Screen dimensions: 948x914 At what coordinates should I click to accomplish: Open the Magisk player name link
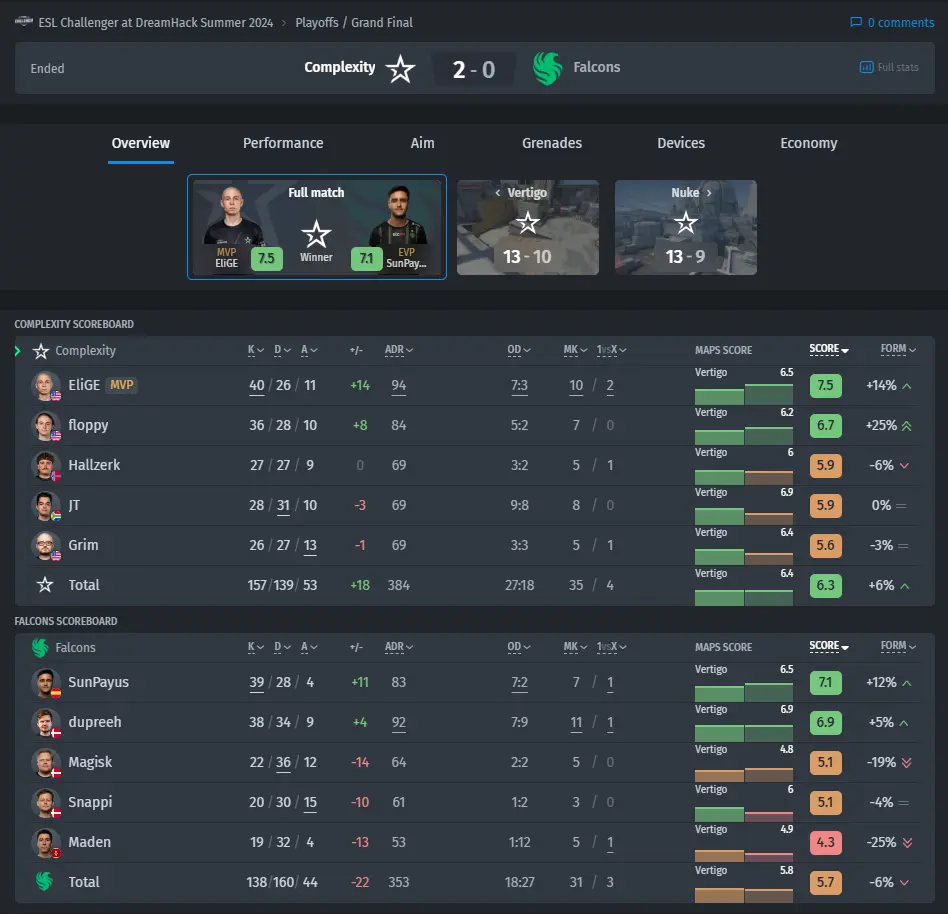coord(90,762)
